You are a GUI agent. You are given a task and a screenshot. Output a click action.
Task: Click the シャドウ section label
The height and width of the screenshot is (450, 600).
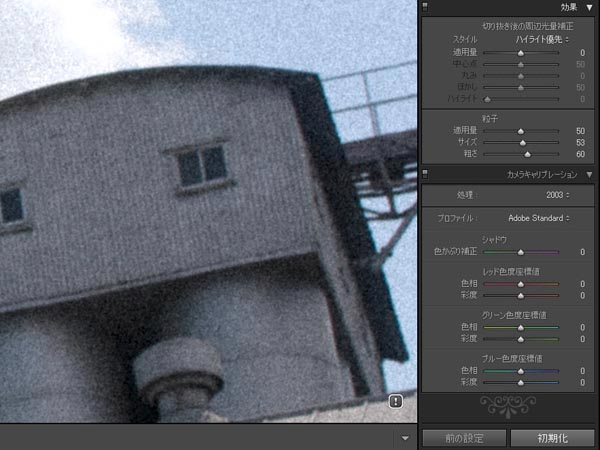point(494,240)
